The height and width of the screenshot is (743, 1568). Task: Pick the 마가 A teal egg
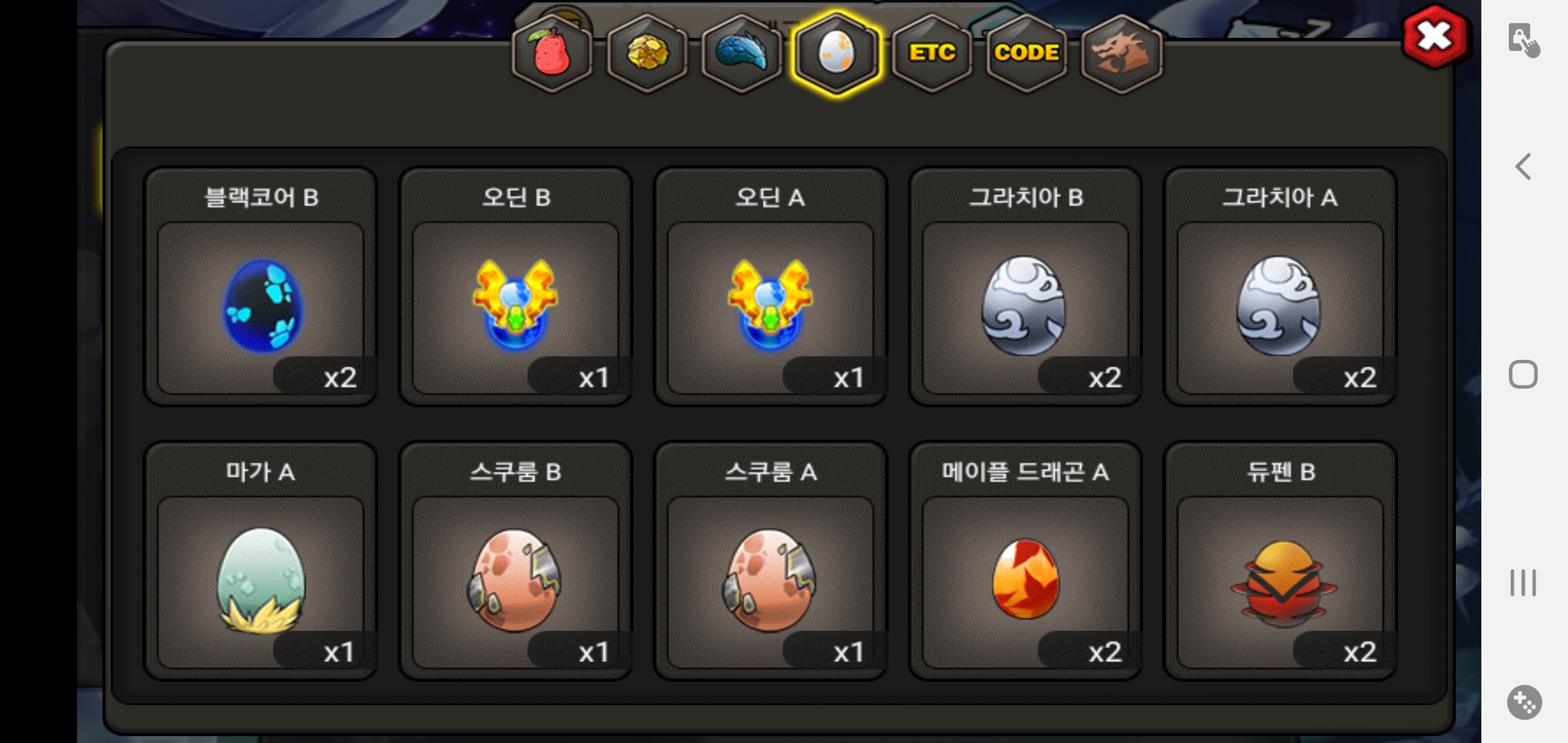pos(261,561)
